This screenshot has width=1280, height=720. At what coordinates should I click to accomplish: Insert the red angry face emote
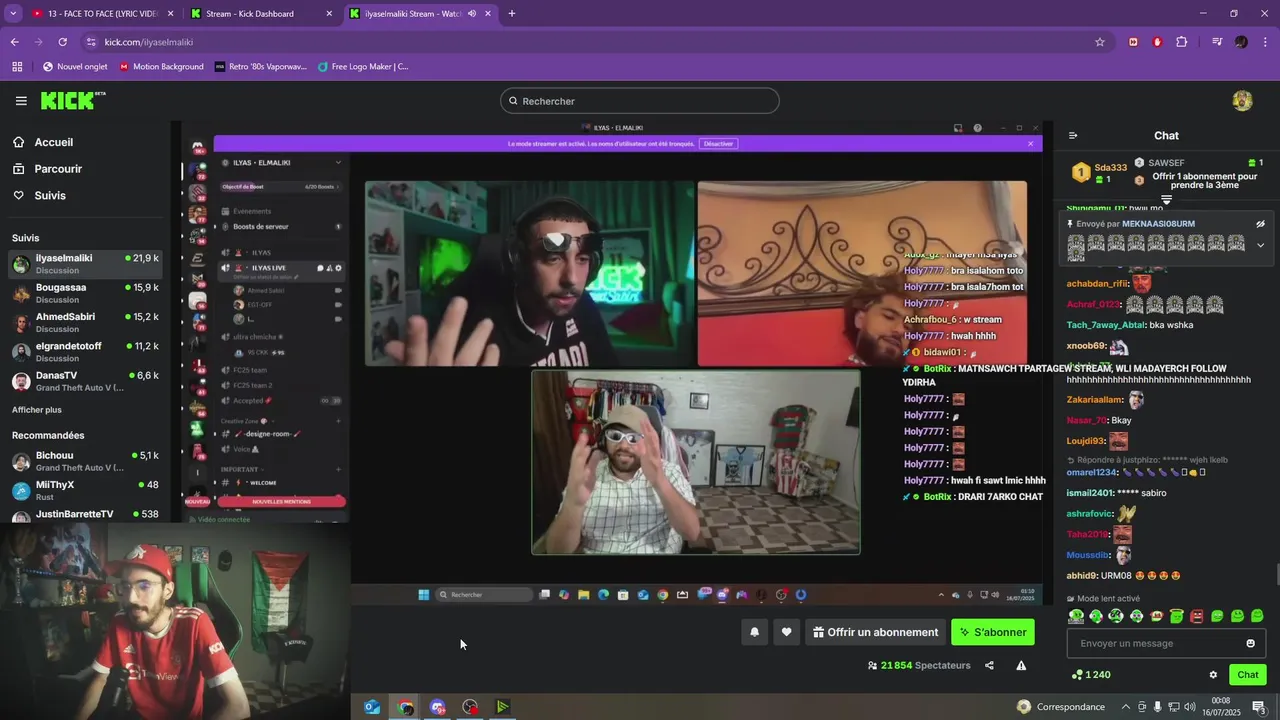1196,616
